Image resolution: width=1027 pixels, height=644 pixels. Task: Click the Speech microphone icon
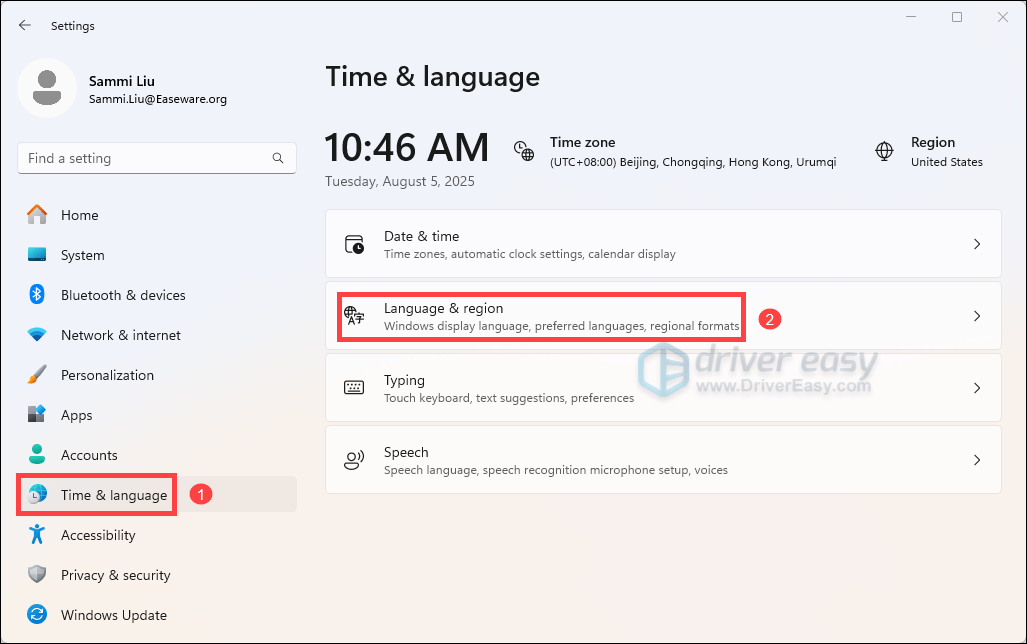[x=354, y=459]
